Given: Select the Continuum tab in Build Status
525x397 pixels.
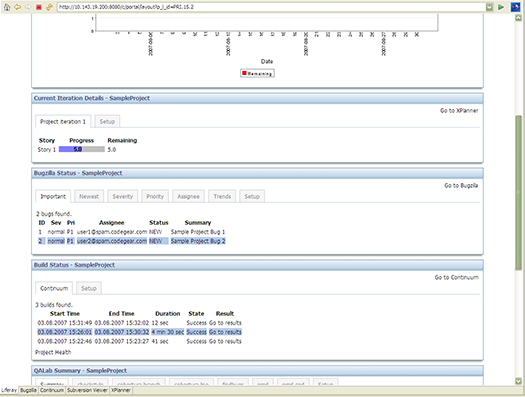Looking at the screenshot, I should click(54, 288).
